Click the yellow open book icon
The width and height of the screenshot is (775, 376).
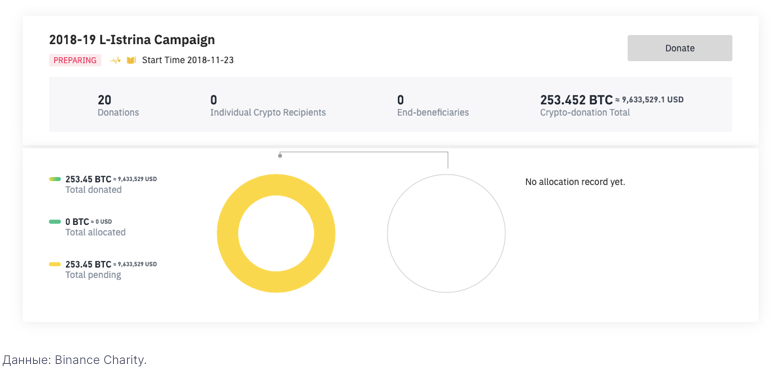[131, 60]
